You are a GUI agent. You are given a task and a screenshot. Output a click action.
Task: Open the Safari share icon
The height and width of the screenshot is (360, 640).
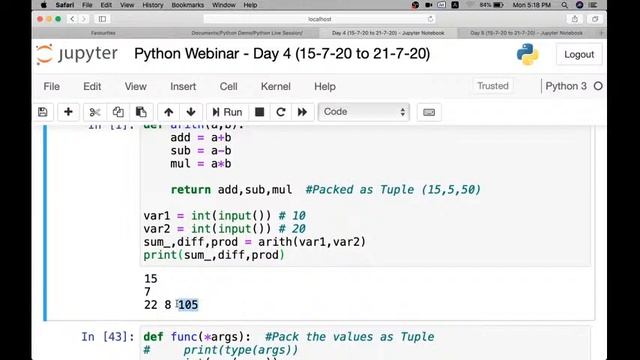(575, 19)
